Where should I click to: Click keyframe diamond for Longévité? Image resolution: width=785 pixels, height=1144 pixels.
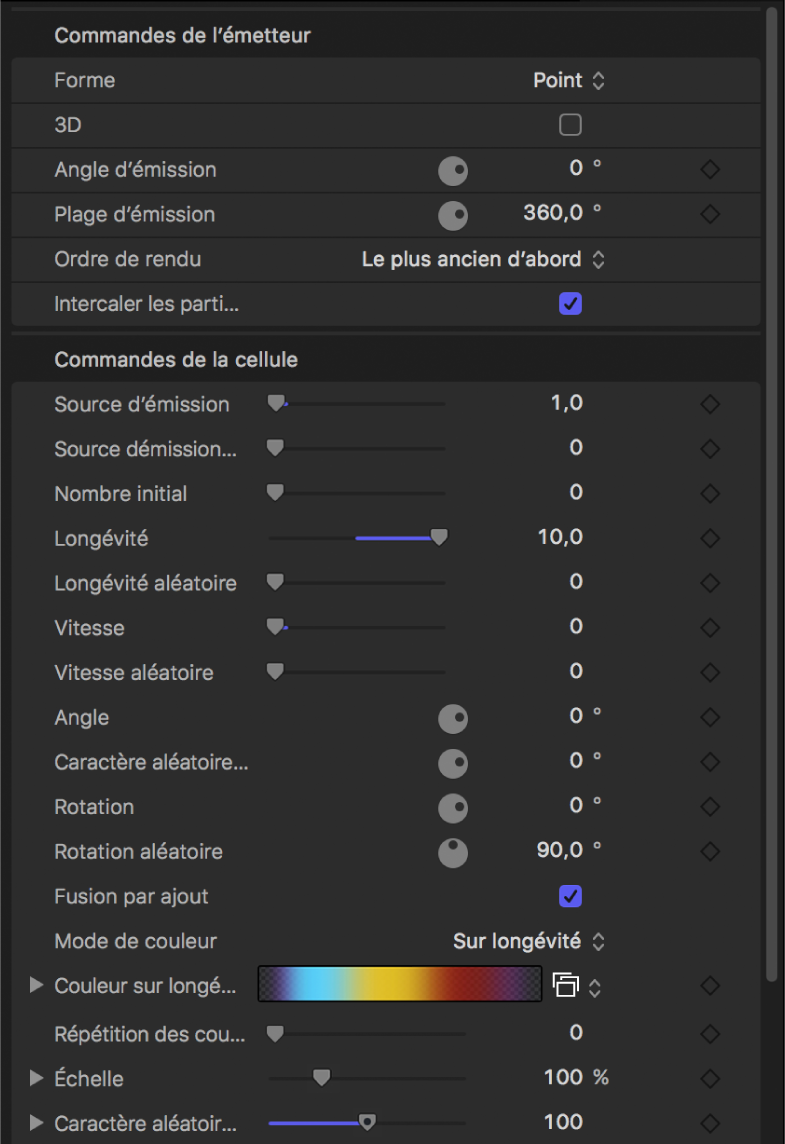[x=710, y=539]
